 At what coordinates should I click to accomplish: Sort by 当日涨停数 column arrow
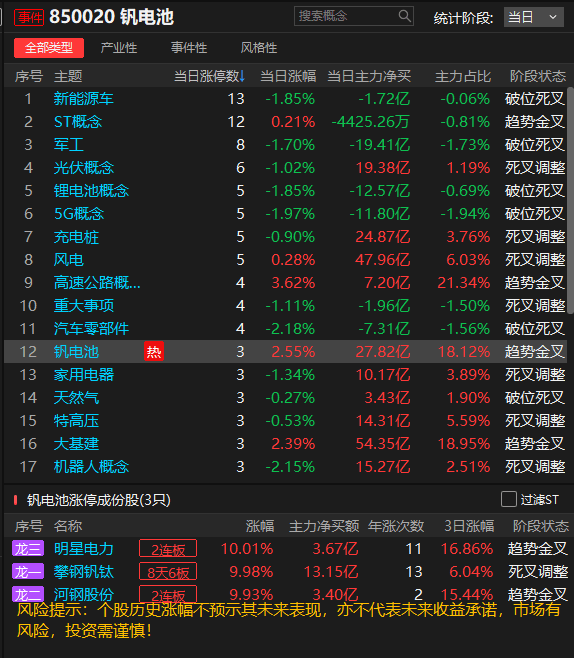point(242,76)
